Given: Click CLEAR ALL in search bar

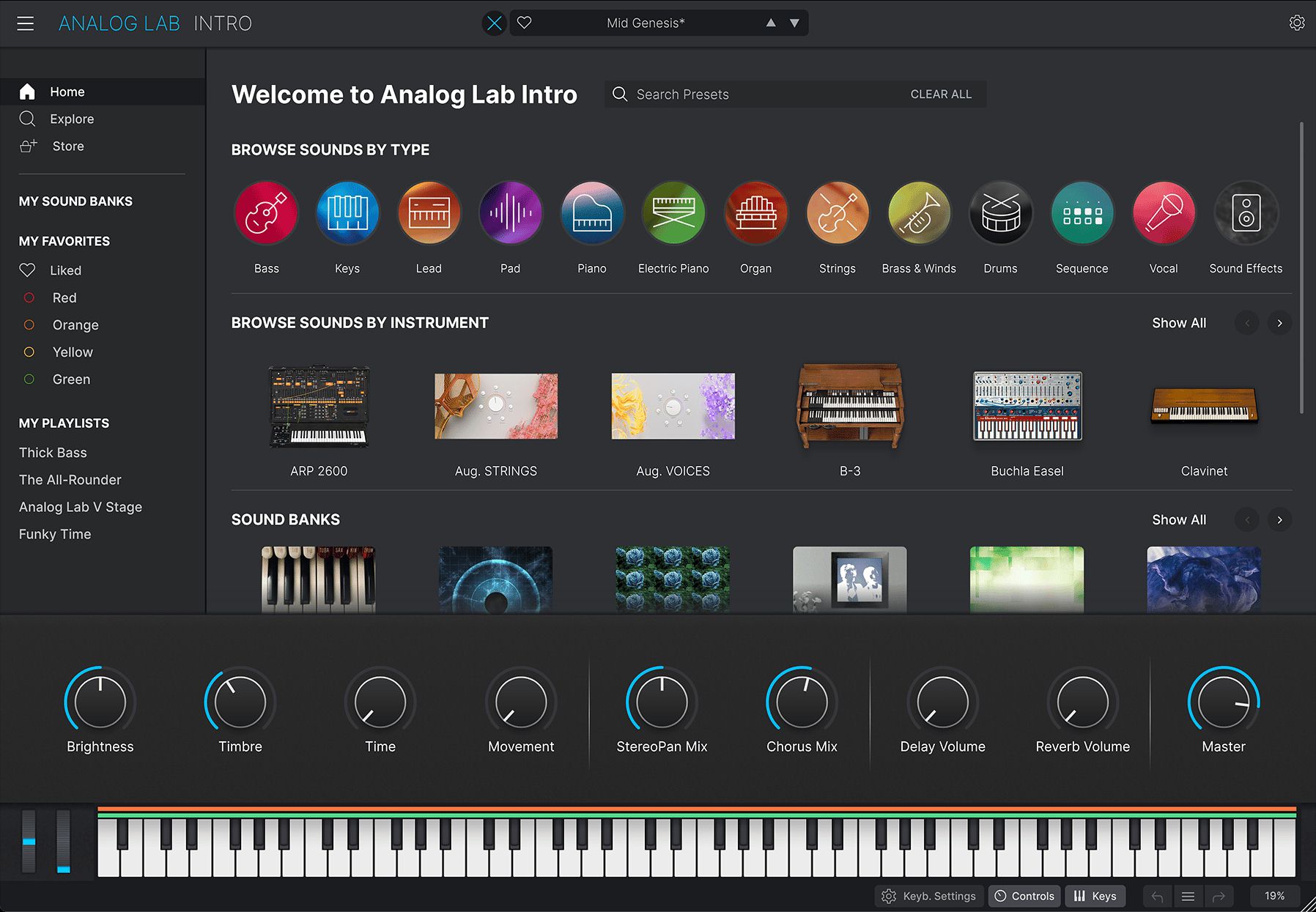Looking at the screenshot, I should click(941, 94).
